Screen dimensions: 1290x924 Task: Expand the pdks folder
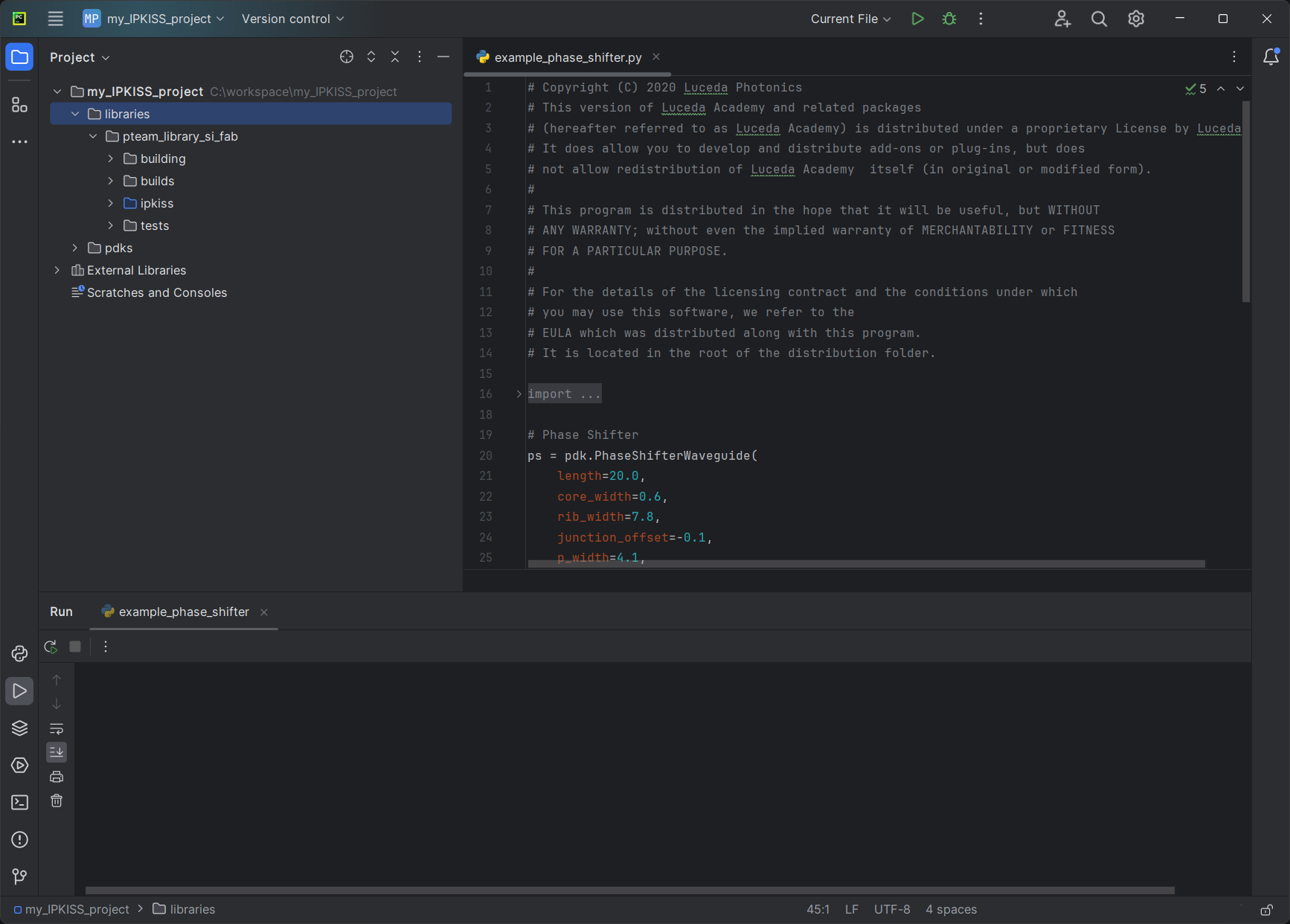[x=75, y=248]
